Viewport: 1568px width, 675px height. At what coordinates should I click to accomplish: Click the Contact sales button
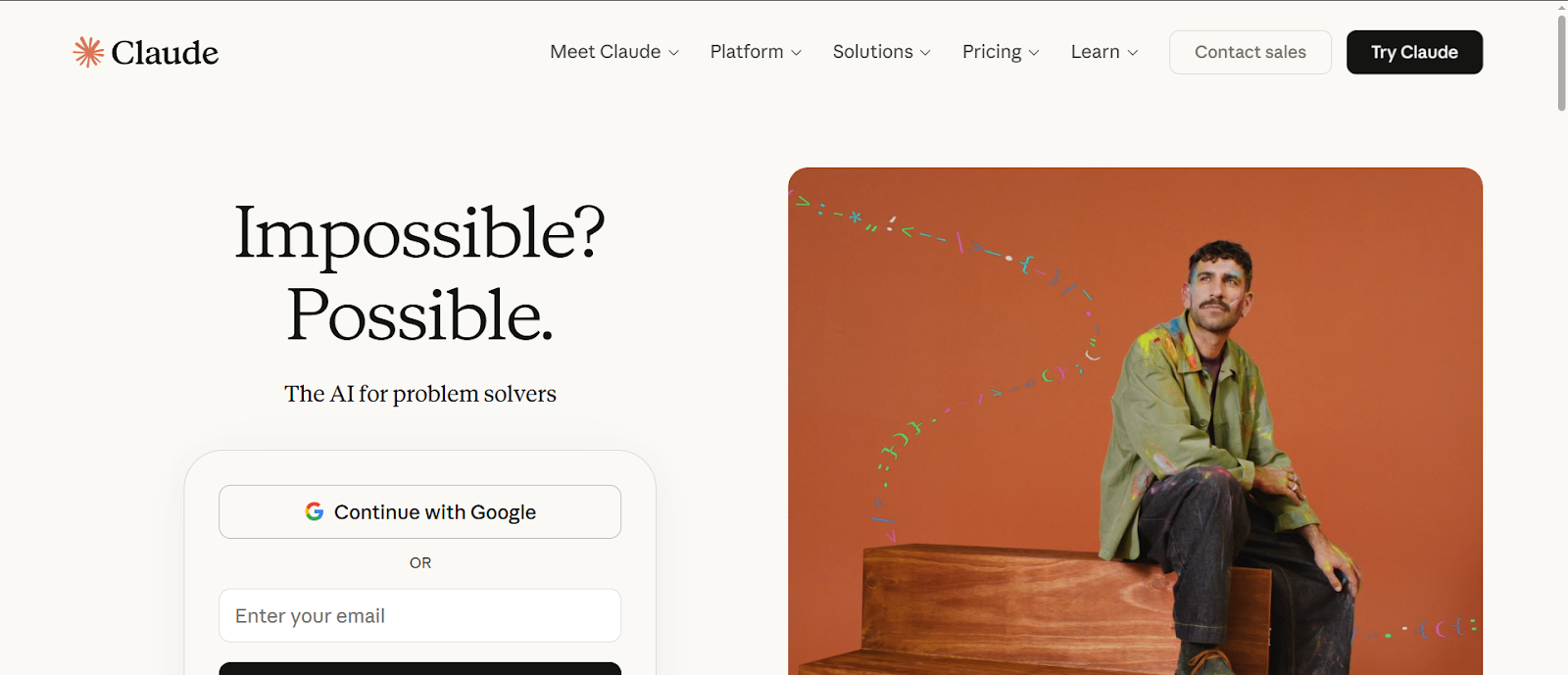pyautogui.click(x=1249, y=52)
